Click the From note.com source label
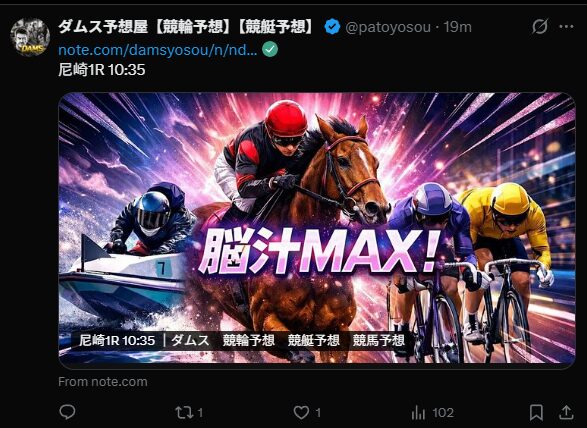Screen dimensions: 587x428 [103, 382]
